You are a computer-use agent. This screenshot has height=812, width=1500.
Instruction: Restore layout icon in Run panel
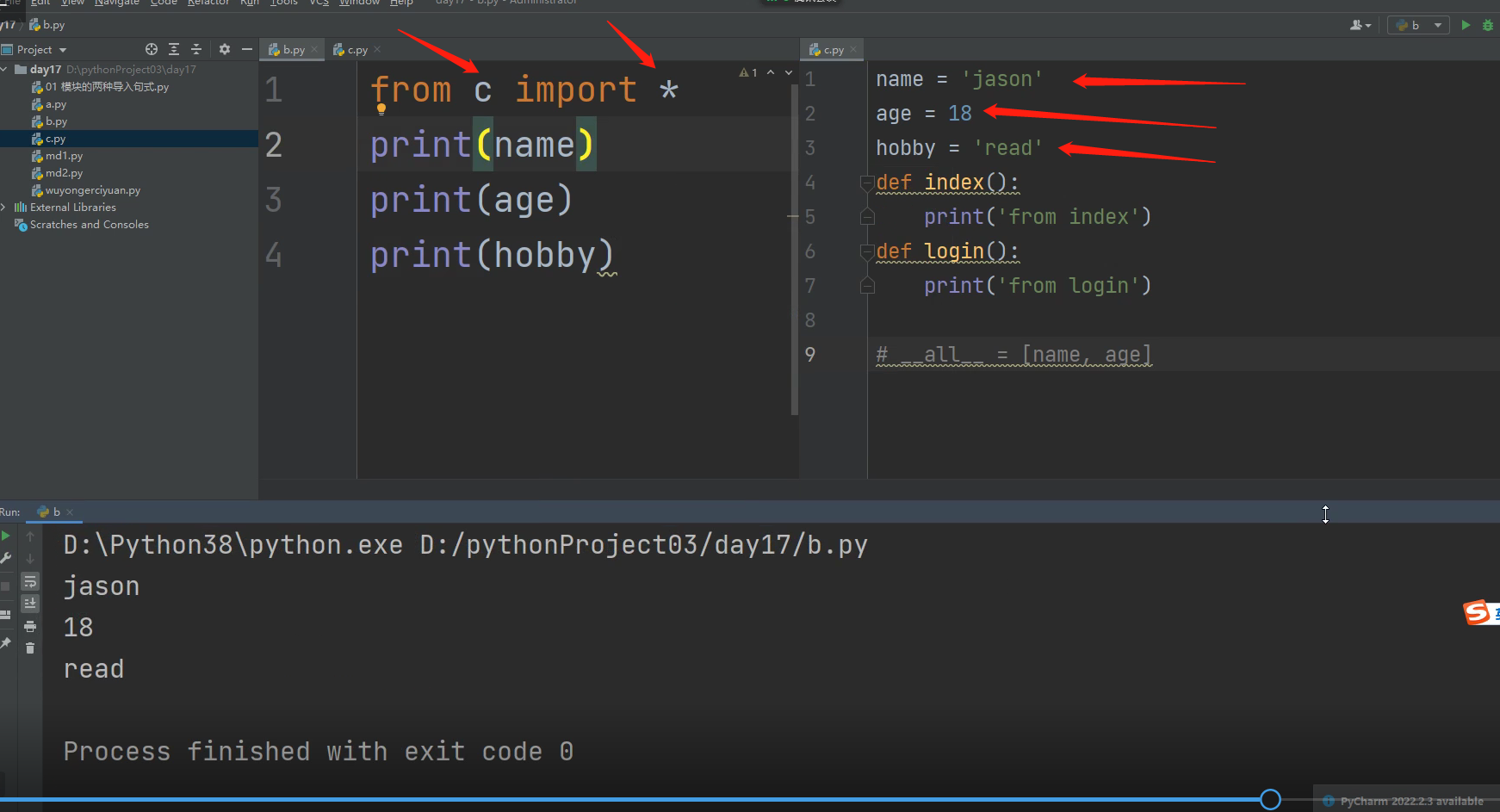coord(6,615)
